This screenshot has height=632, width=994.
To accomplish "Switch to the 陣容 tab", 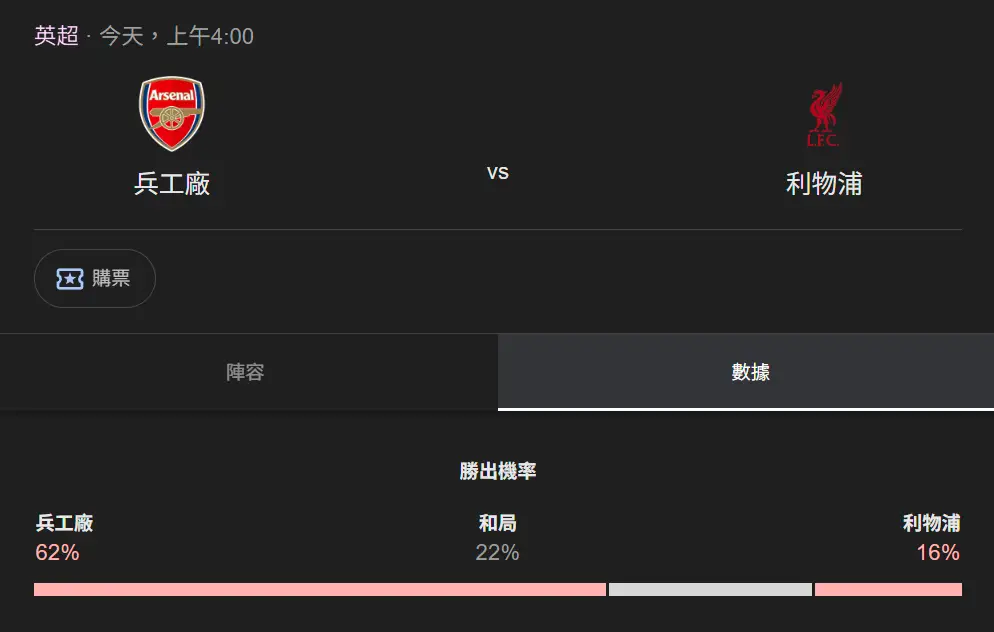I will click(245, 372).
